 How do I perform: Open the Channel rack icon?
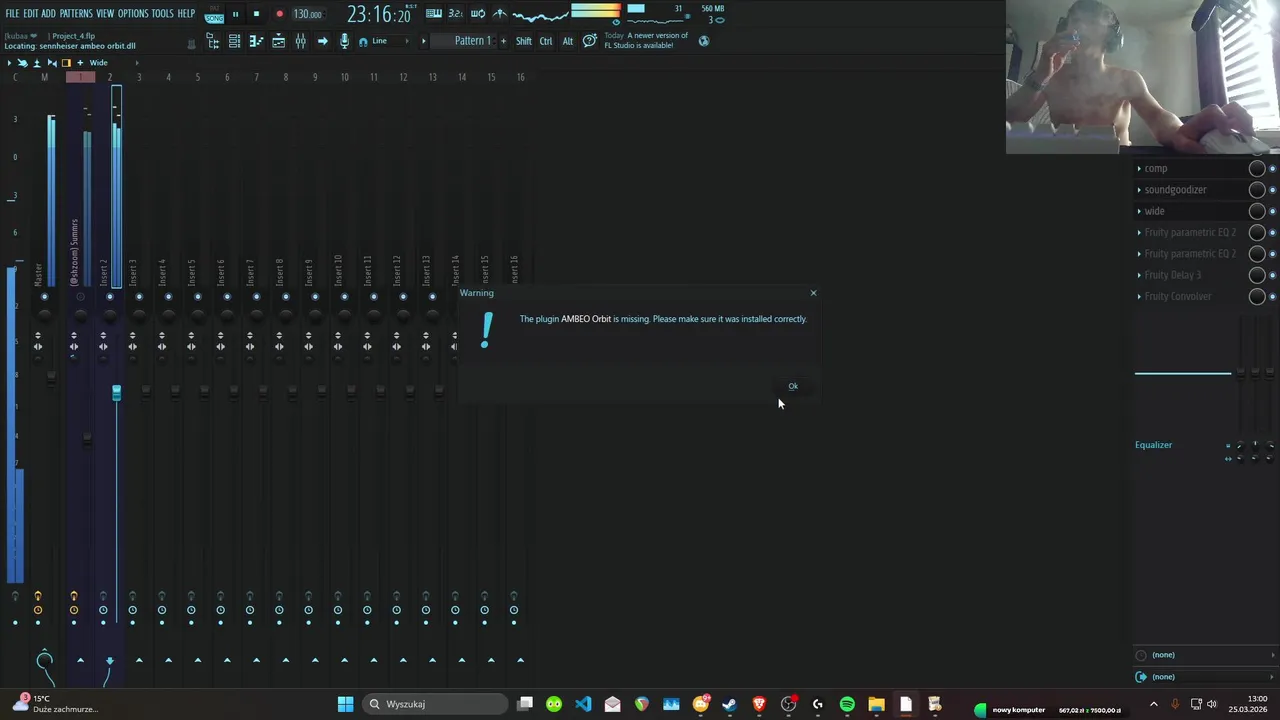coord(234,41)
